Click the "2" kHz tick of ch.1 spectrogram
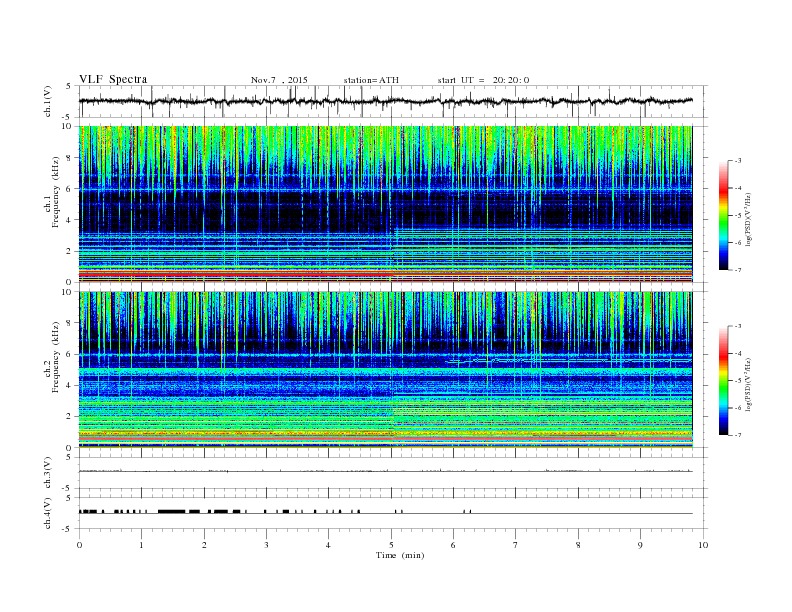 pyautogui.click(x=69, y=251)
